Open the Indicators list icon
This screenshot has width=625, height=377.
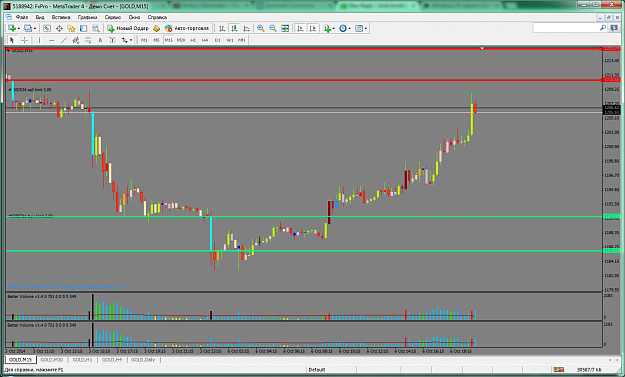click(327, 28)
